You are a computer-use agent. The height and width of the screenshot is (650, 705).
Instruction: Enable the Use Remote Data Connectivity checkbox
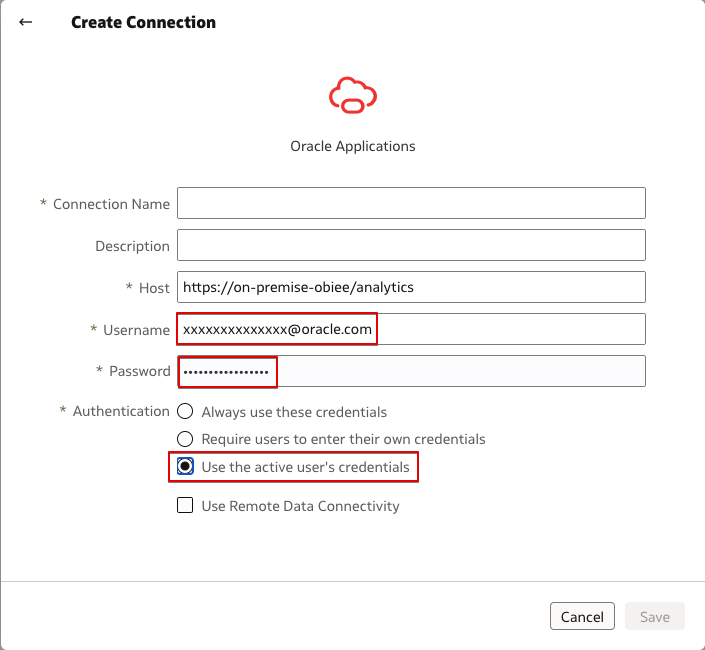point(185,506)
